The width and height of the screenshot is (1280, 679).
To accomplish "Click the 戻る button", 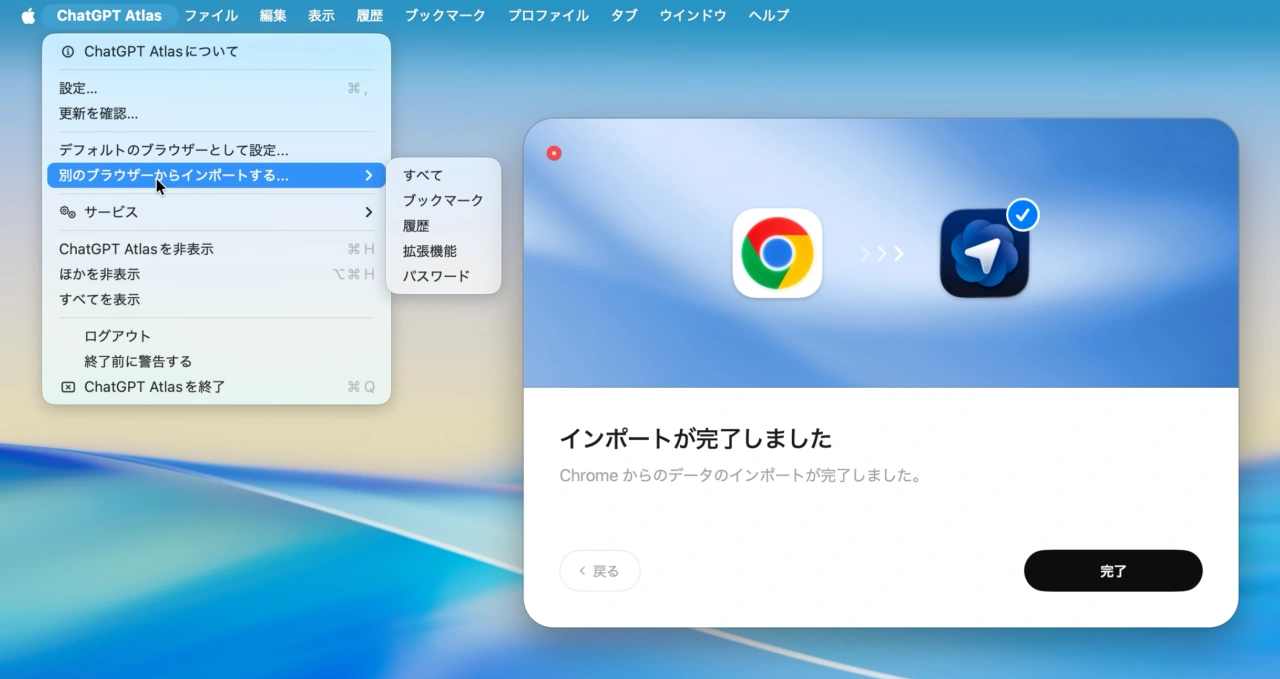I will (x=599, y=570).
